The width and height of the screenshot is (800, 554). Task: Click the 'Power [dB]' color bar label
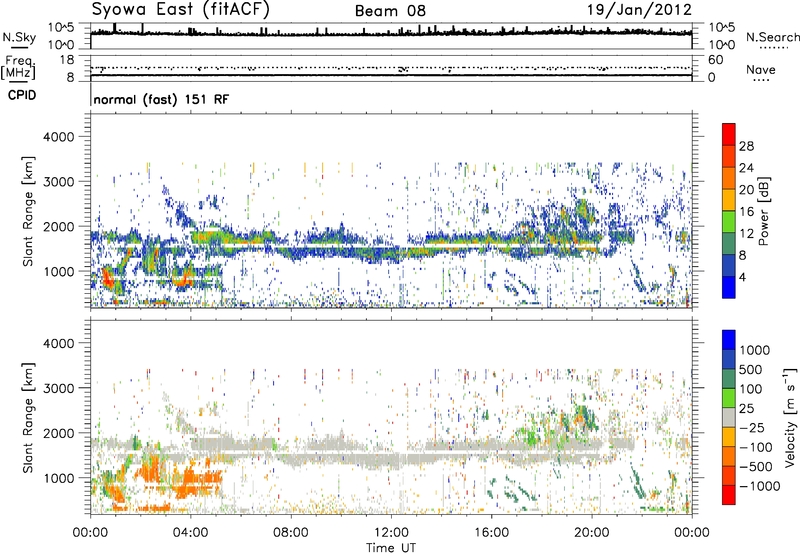(x=764, y=211)
